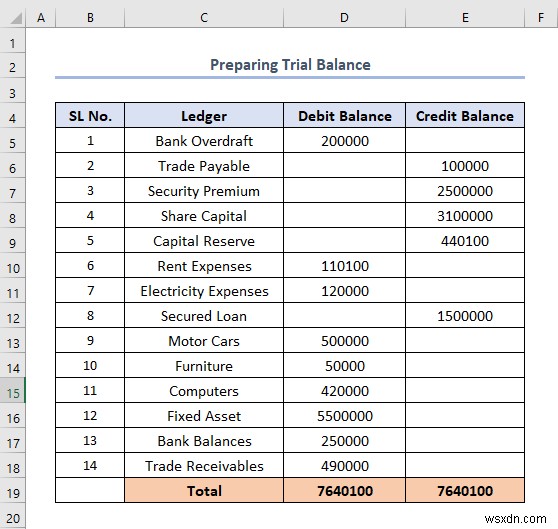Select the 'Bank Overdraft' cell
Screen dimensions: 558x529
point(204,141)
